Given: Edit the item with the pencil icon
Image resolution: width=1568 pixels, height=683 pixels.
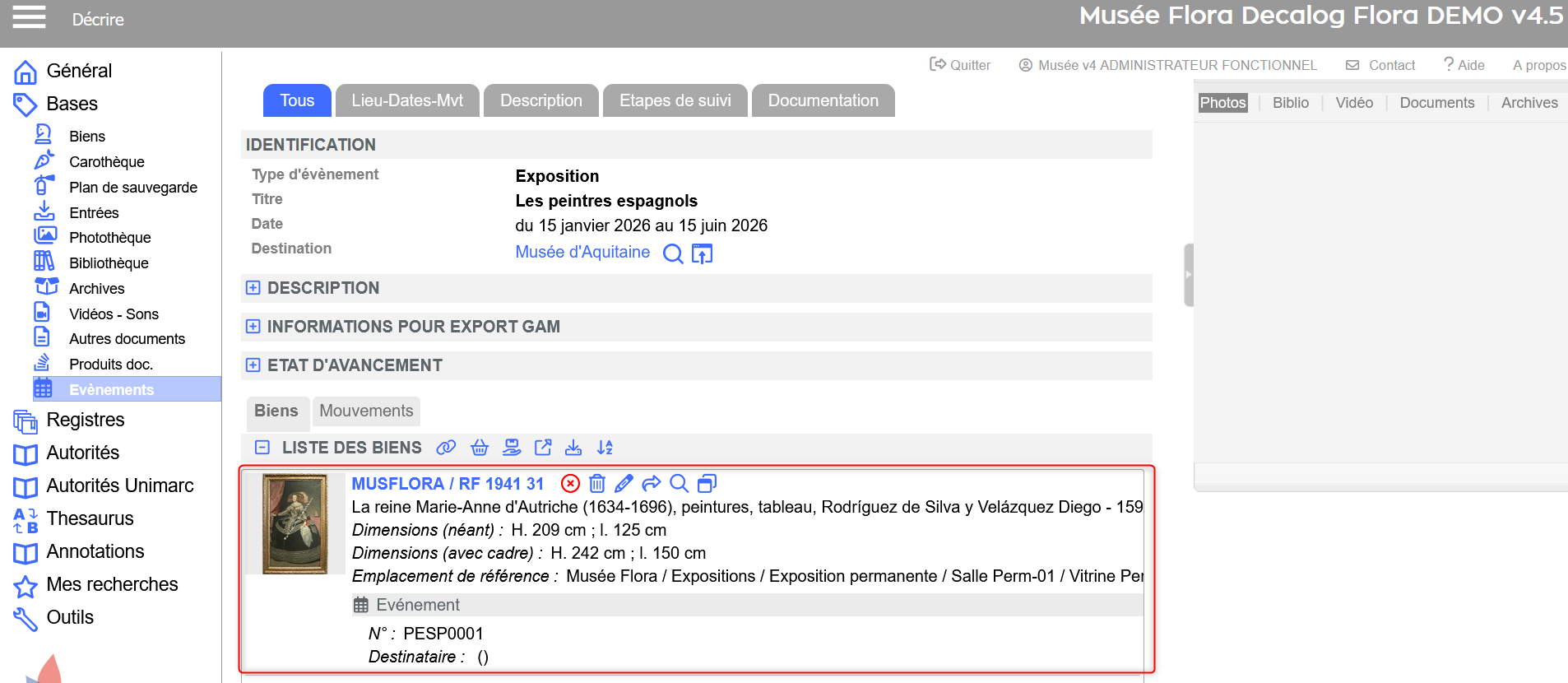Looking at the screenshot, I should tap(624, 484).
